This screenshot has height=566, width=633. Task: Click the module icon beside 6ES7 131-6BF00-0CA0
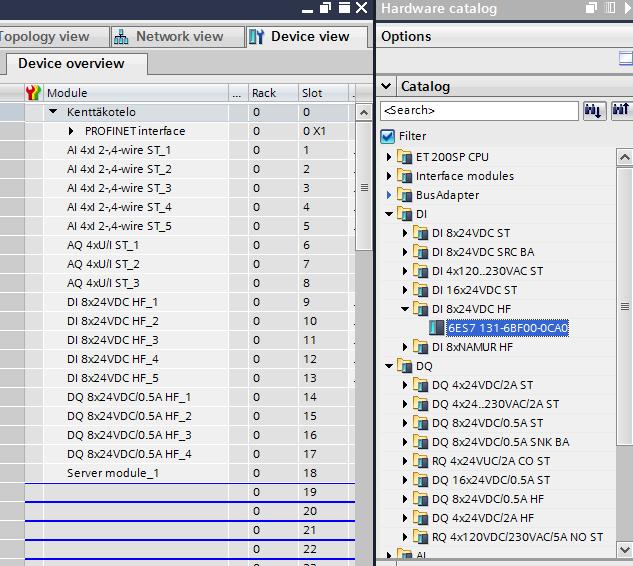tap(436, 327)
